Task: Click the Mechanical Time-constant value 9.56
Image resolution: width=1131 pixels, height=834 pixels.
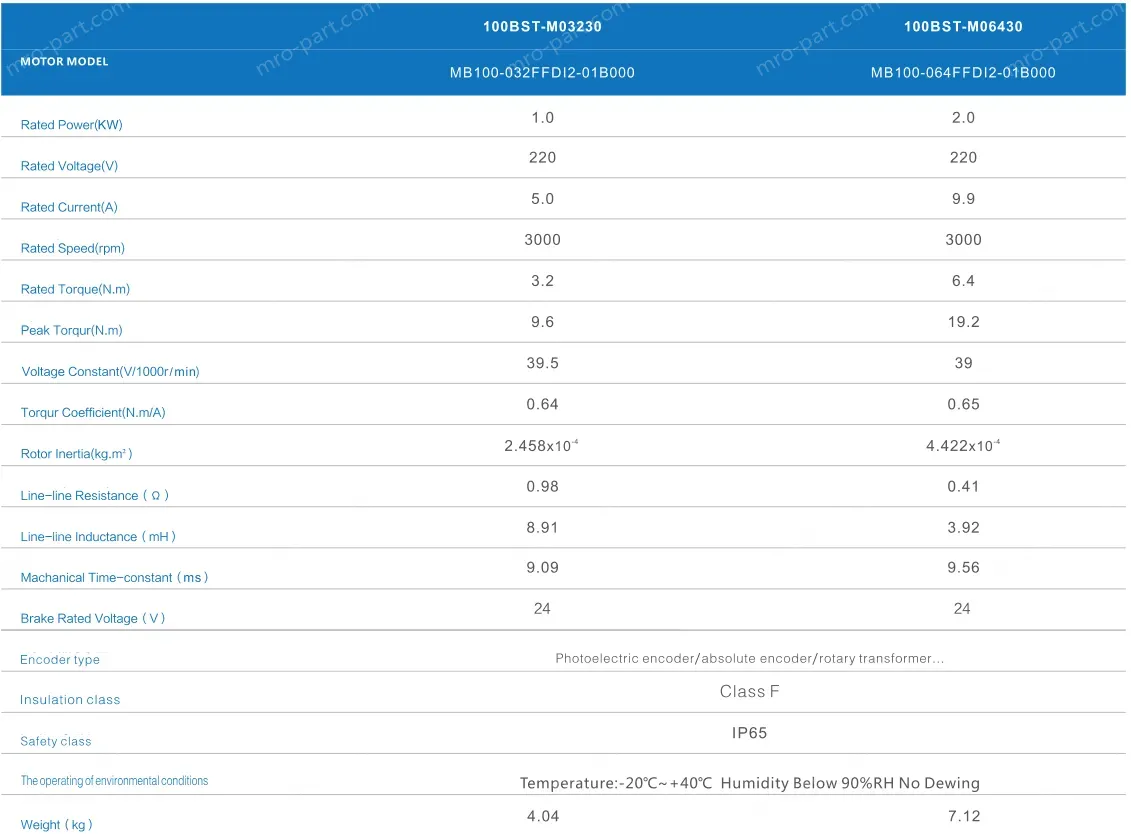Action: (x=963, y=568)
